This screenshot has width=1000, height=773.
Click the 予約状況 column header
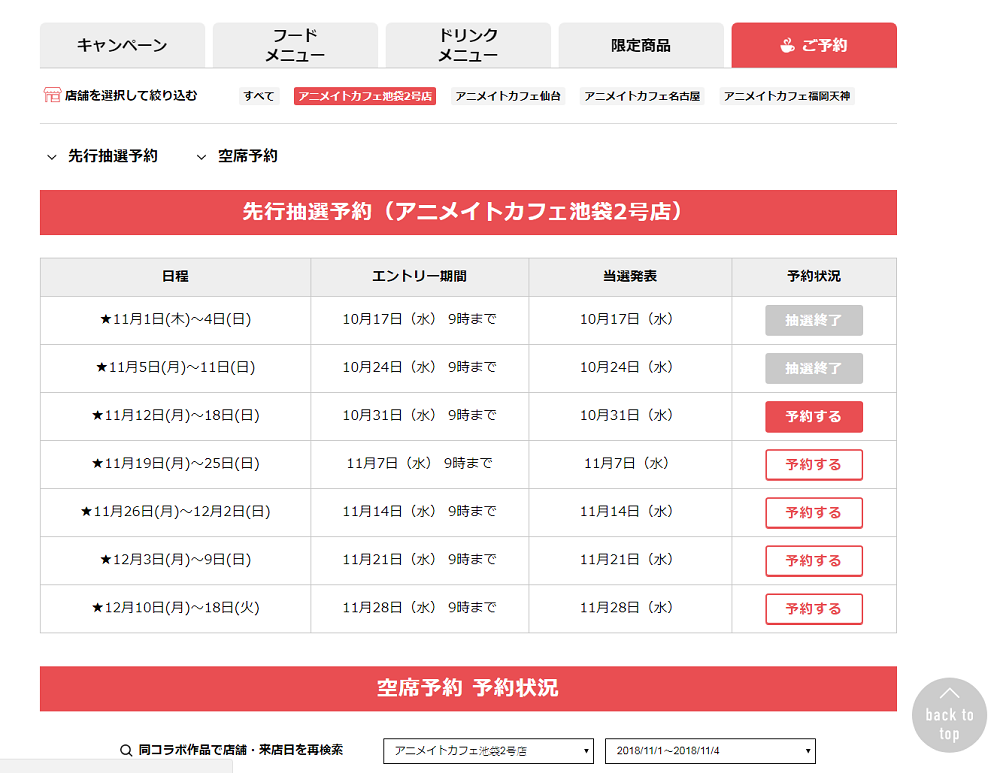(814, 277)
